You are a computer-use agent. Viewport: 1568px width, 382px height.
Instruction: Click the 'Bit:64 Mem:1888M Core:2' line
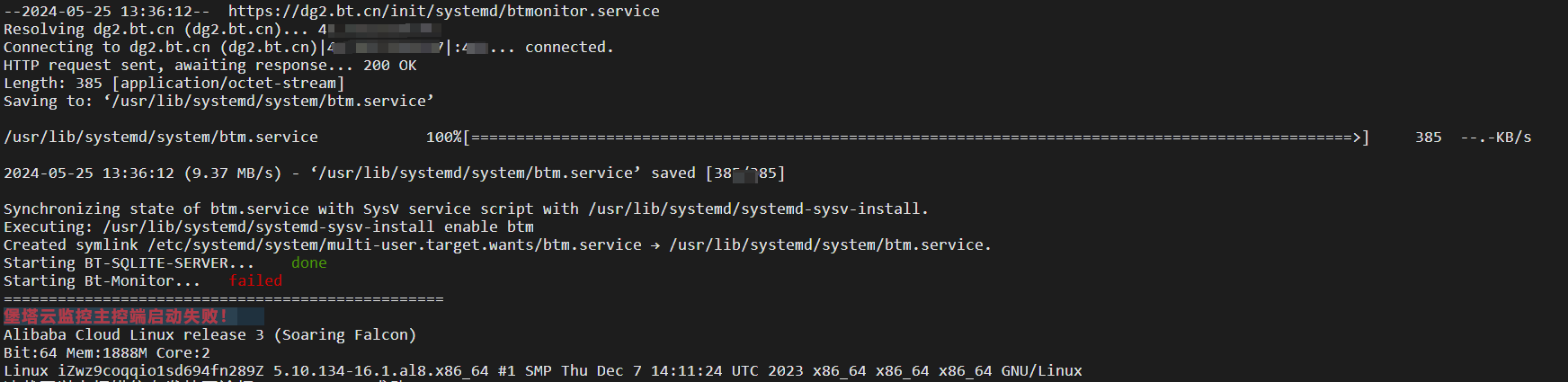107,352
